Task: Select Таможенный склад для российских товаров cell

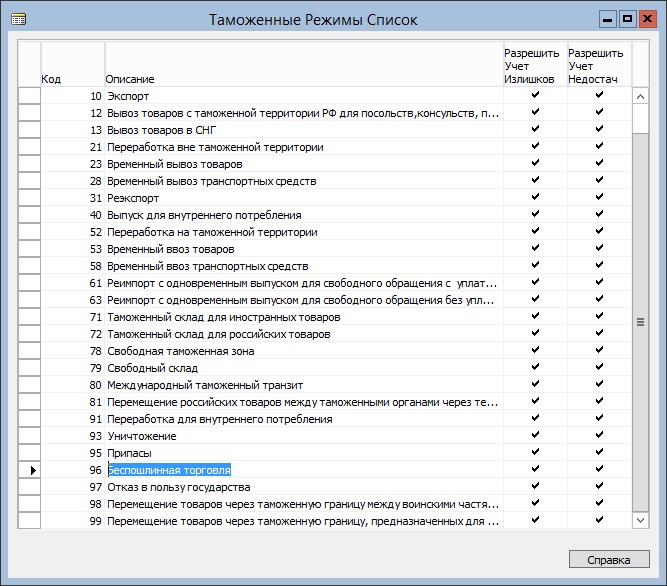Action: tap(304, 334)
